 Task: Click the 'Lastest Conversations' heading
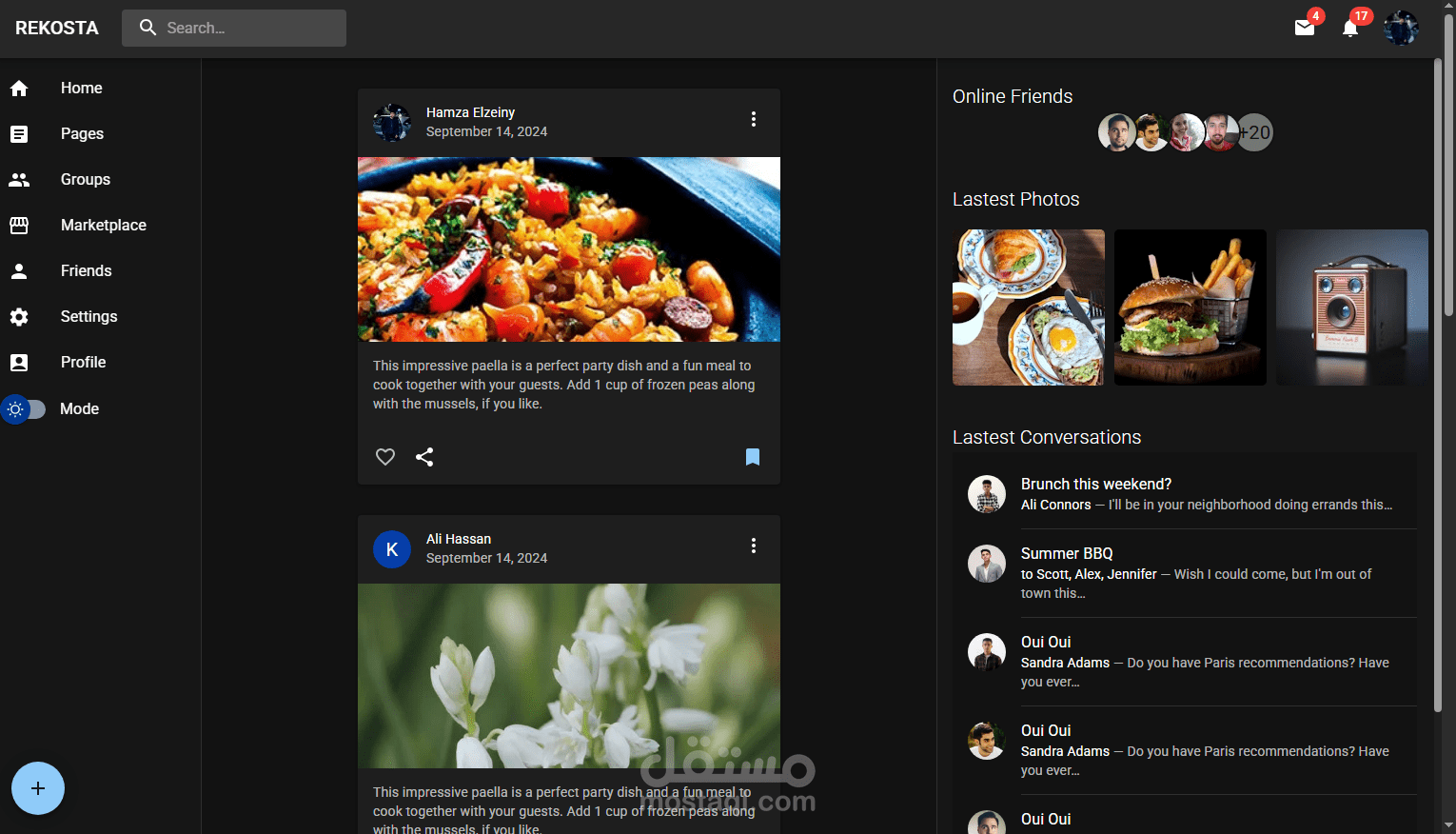[1047, 437]
